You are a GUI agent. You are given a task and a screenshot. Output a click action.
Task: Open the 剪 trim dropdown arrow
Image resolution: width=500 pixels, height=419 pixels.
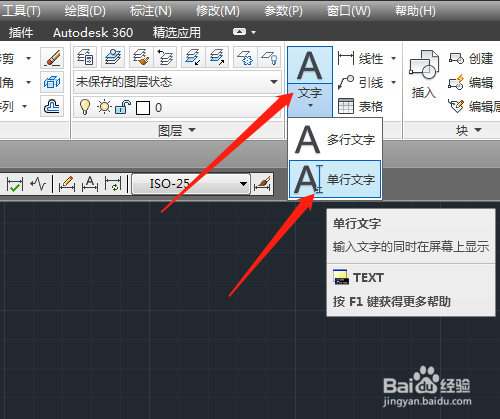29,58
